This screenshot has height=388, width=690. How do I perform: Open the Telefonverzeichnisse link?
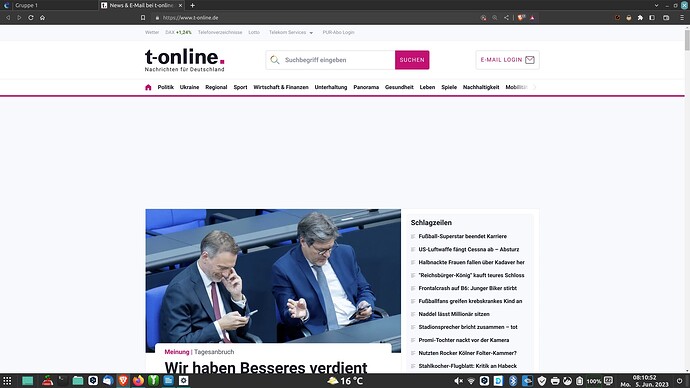(x=220, y=33)
